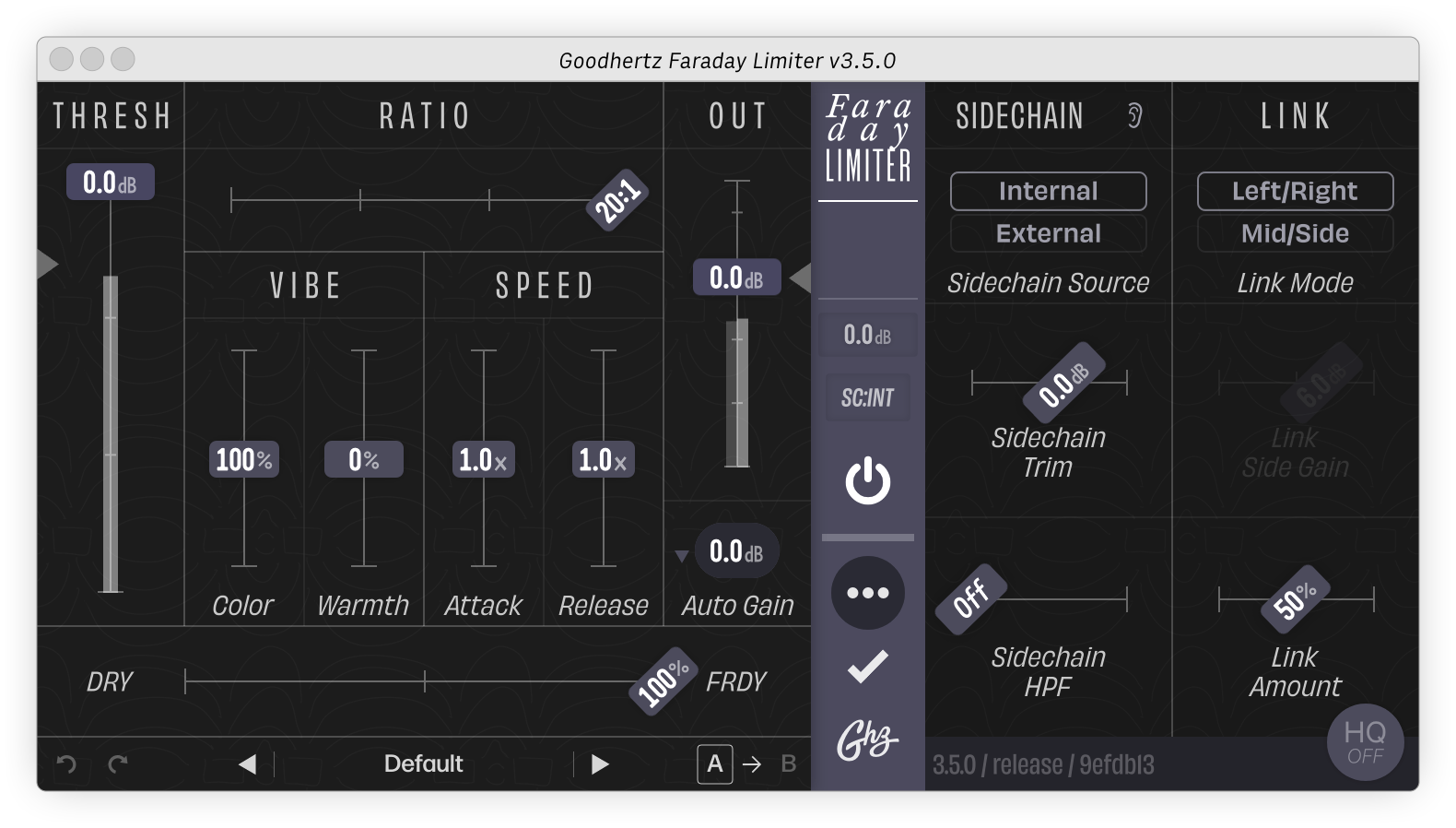Switch to the B preset slot
The image size is (1456, 828).
[x=789, y=764]
